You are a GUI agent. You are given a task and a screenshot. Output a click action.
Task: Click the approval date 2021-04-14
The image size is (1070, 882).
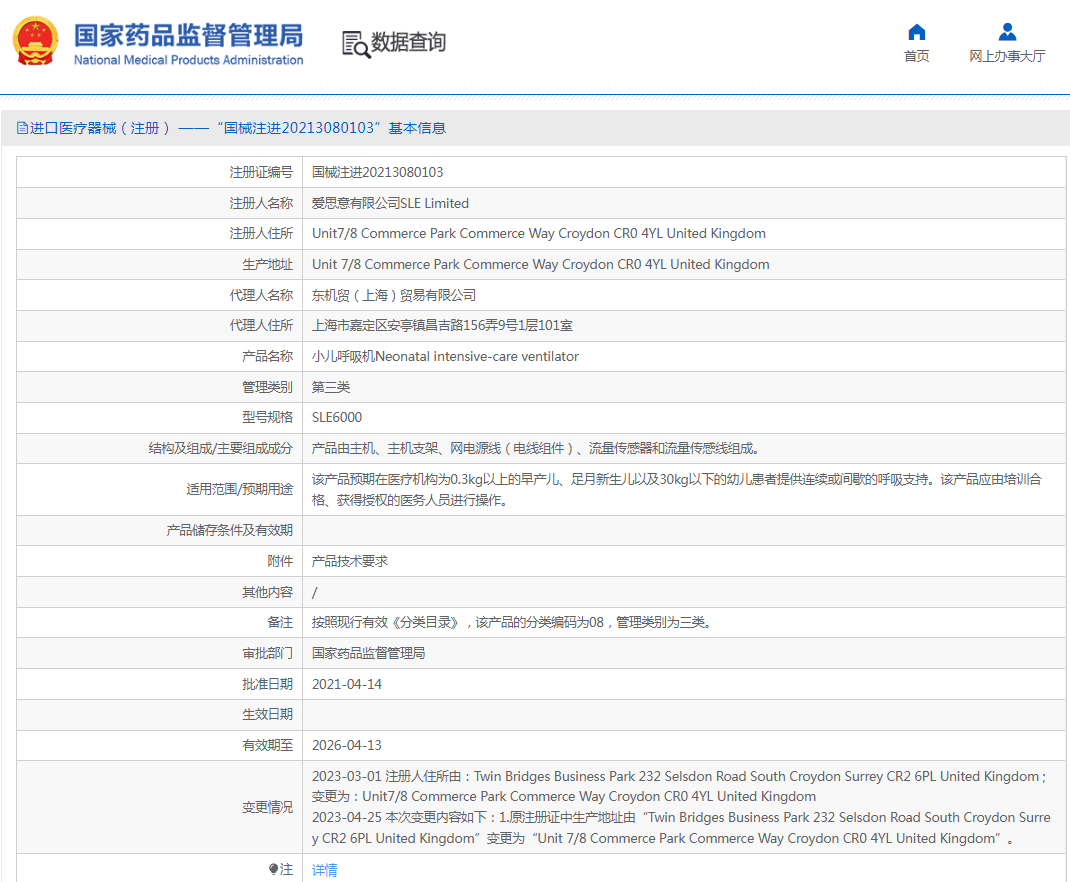pyautogui.click(x=347, y=684)
